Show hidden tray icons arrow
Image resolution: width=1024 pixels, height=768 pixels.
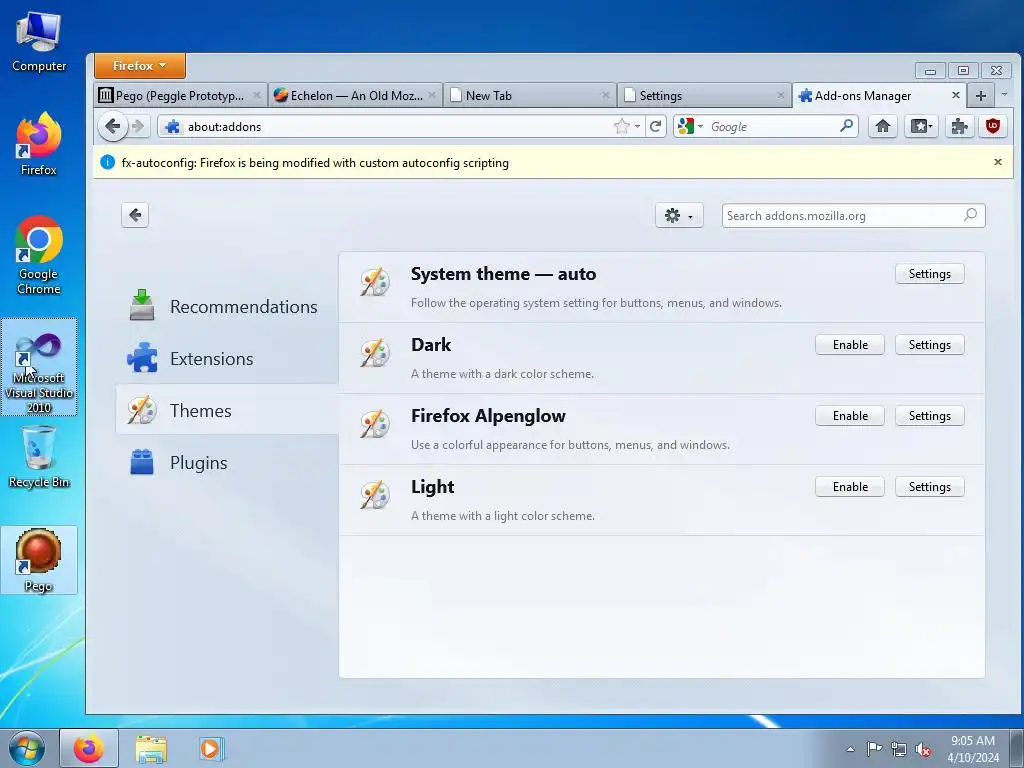coord(850,749)
